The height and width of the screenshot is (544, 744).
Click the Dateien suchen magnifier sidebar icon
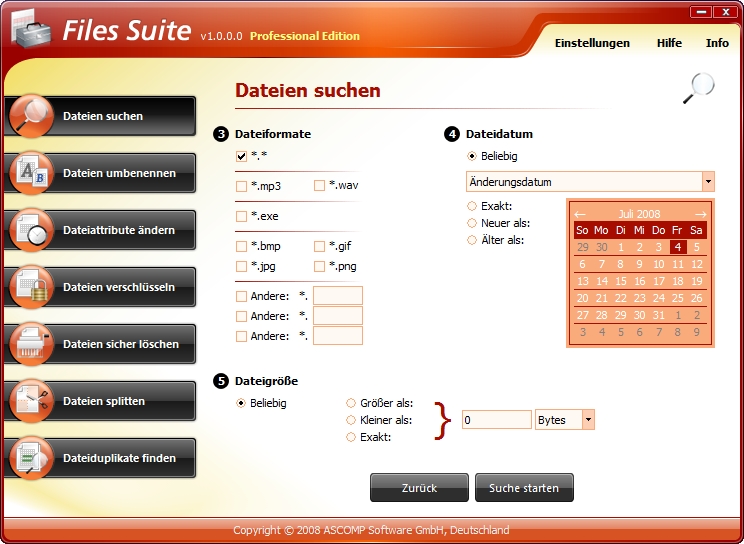[x=30, y=116]
